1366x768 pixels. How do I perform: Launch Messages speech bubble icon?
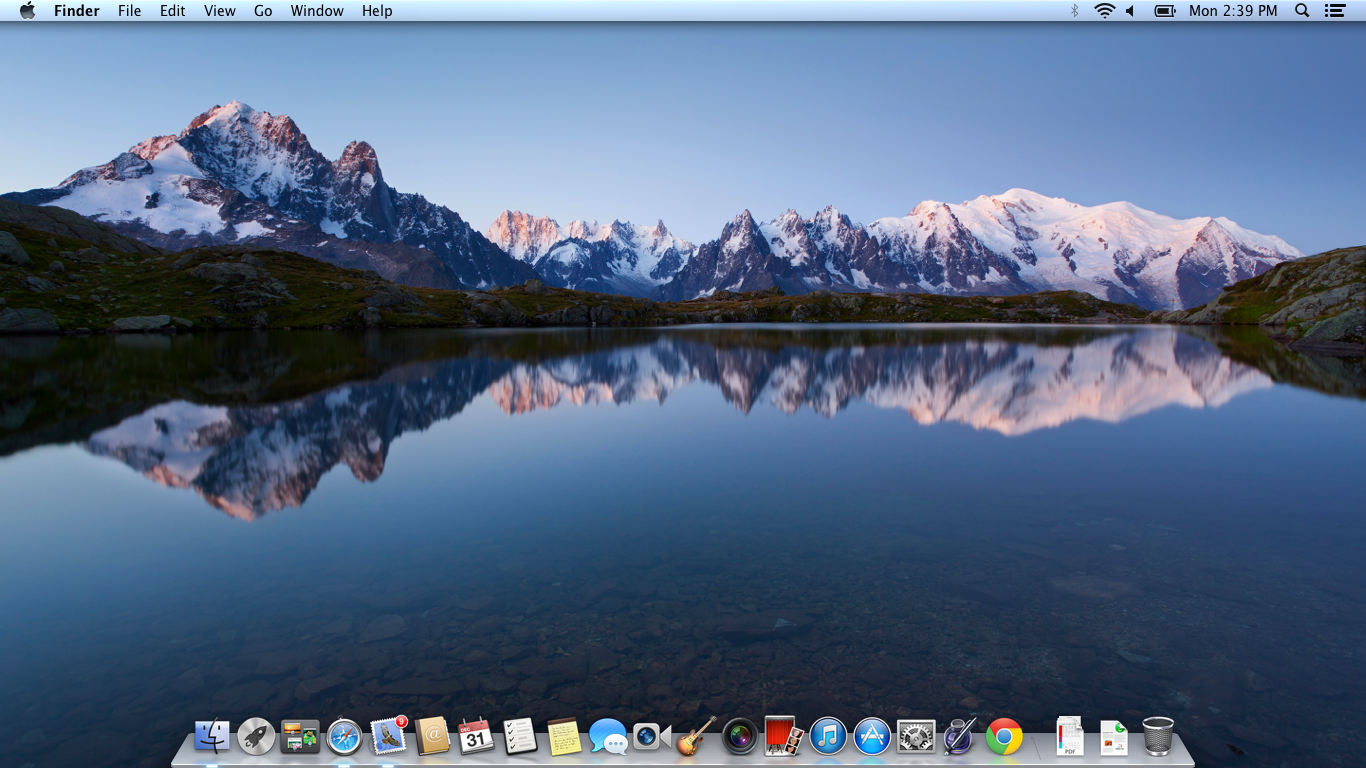(x=608, y=737)
